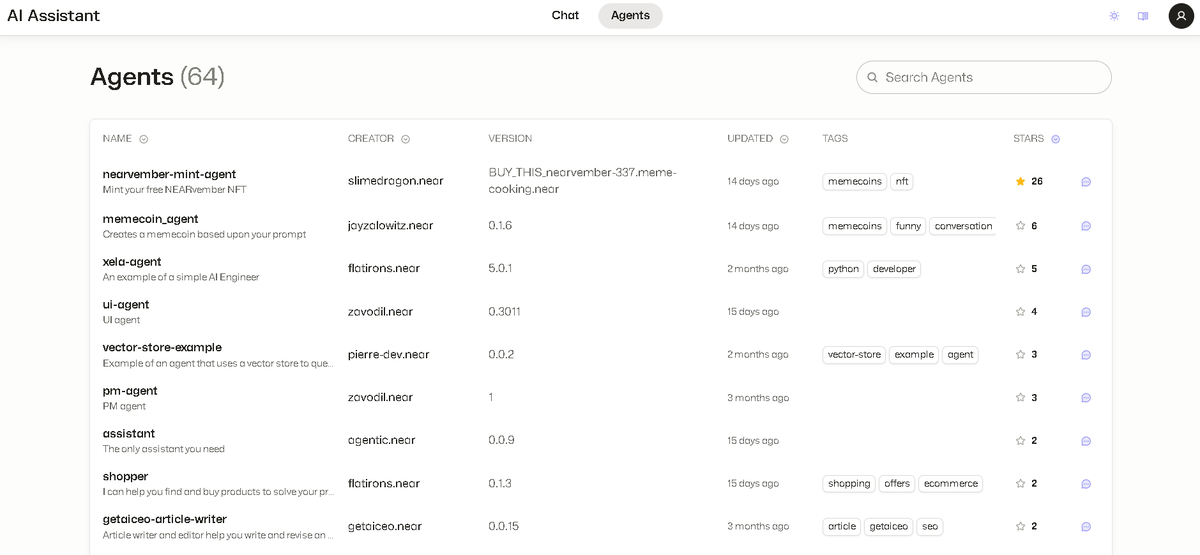Click the python tag

click(x=843, y=269)
